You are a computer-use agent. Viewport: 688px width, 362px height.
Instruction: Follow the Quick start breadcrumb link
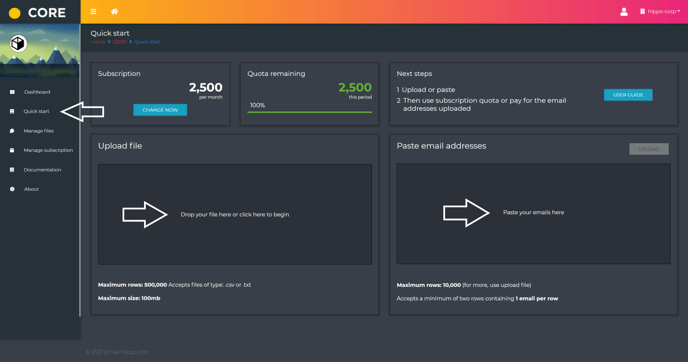pos(147,42)
